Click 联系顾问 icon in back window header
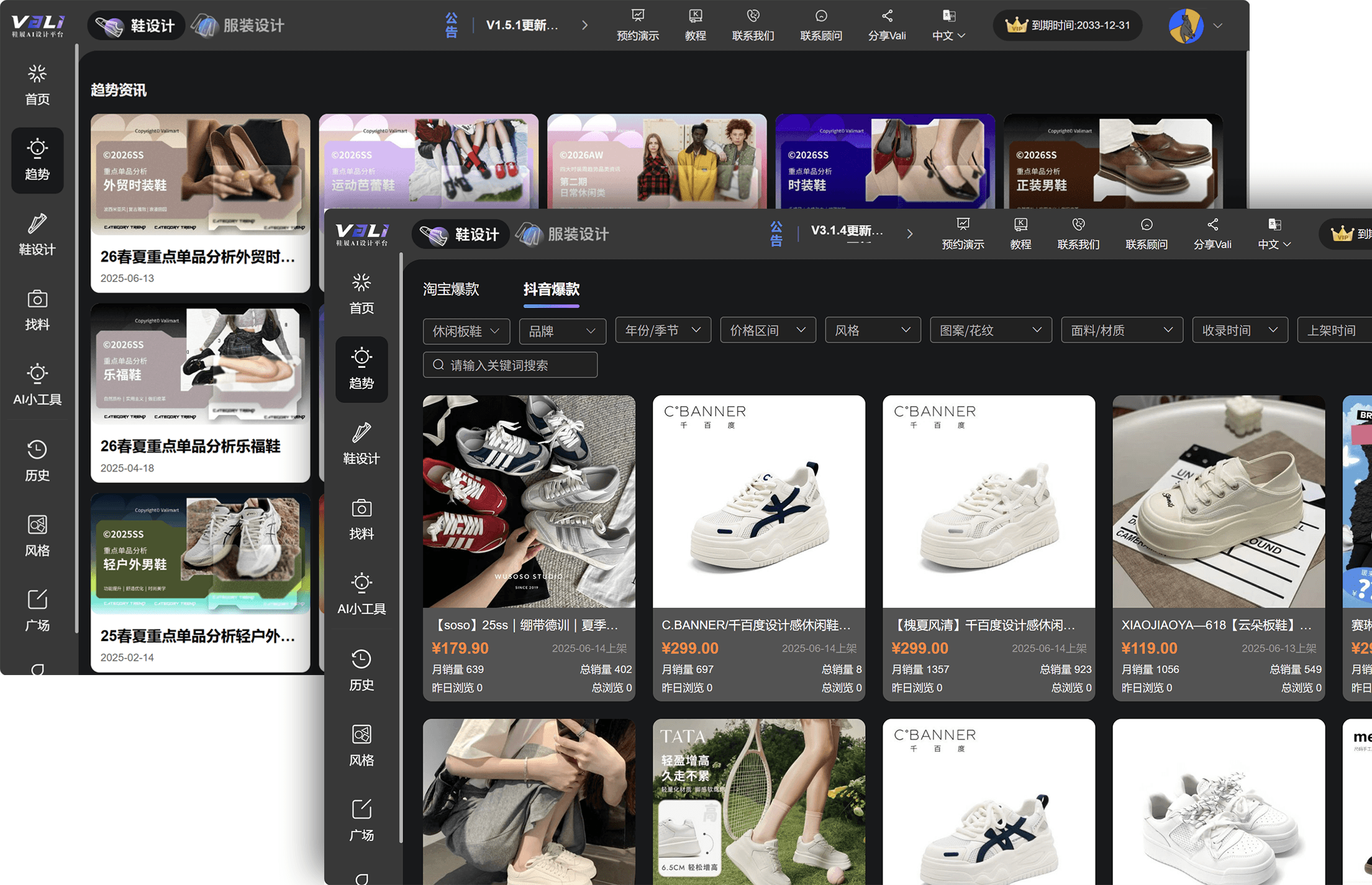Image resolution: width=1372 pixels, height=885 pixels. (821, 16)
